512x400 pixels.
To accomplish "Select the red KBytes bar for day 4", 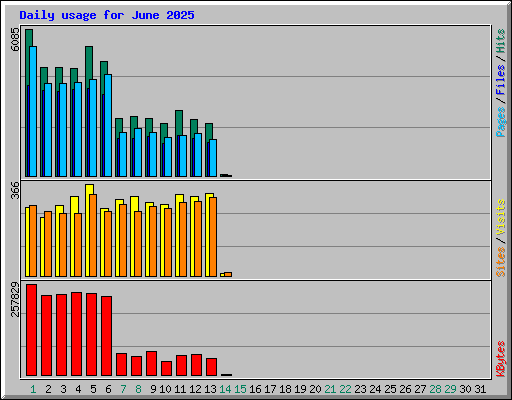I will pyautogui.click(x=76, y=334).
